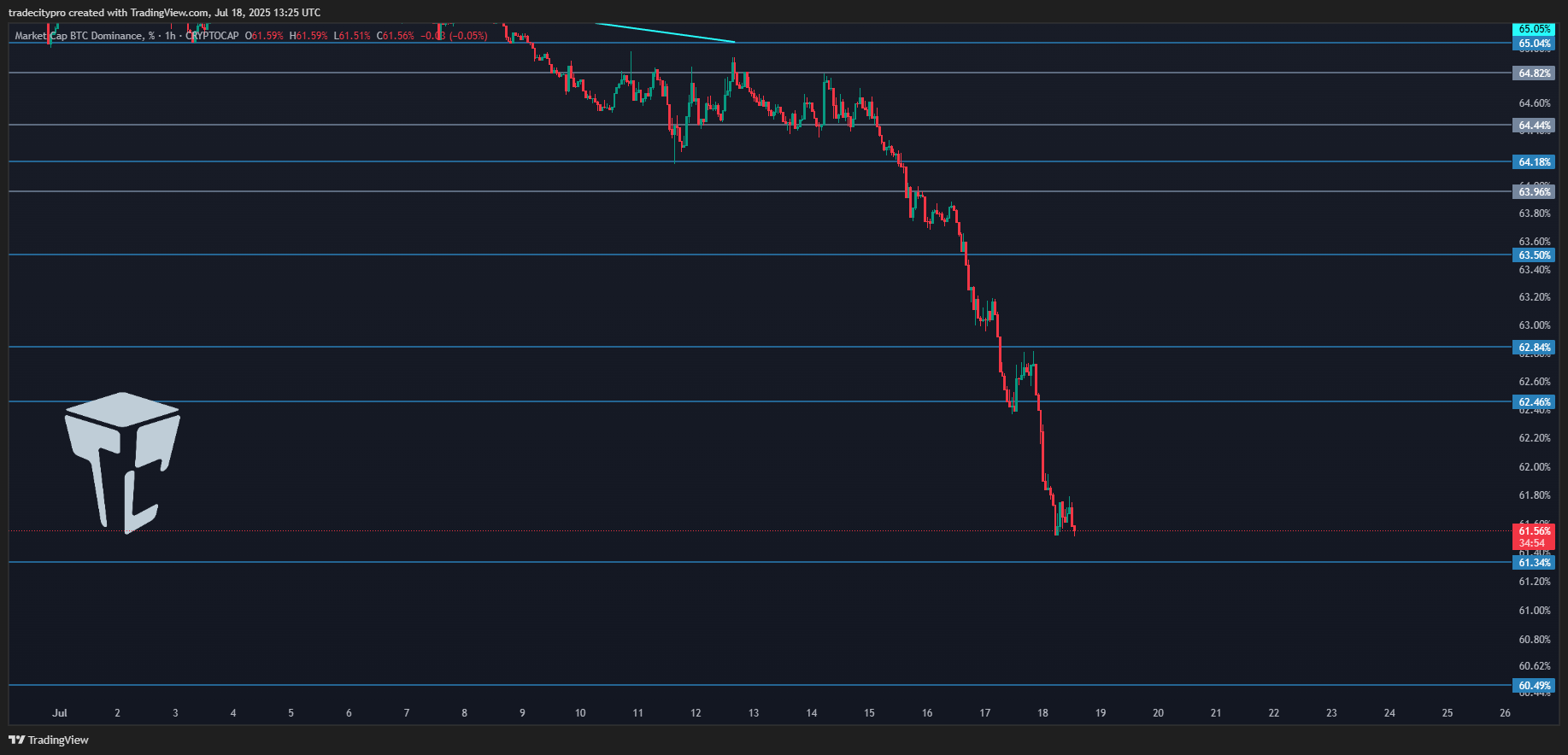Click the TradingView logo at bottom left
The image size is (1568, 755).
49,740
